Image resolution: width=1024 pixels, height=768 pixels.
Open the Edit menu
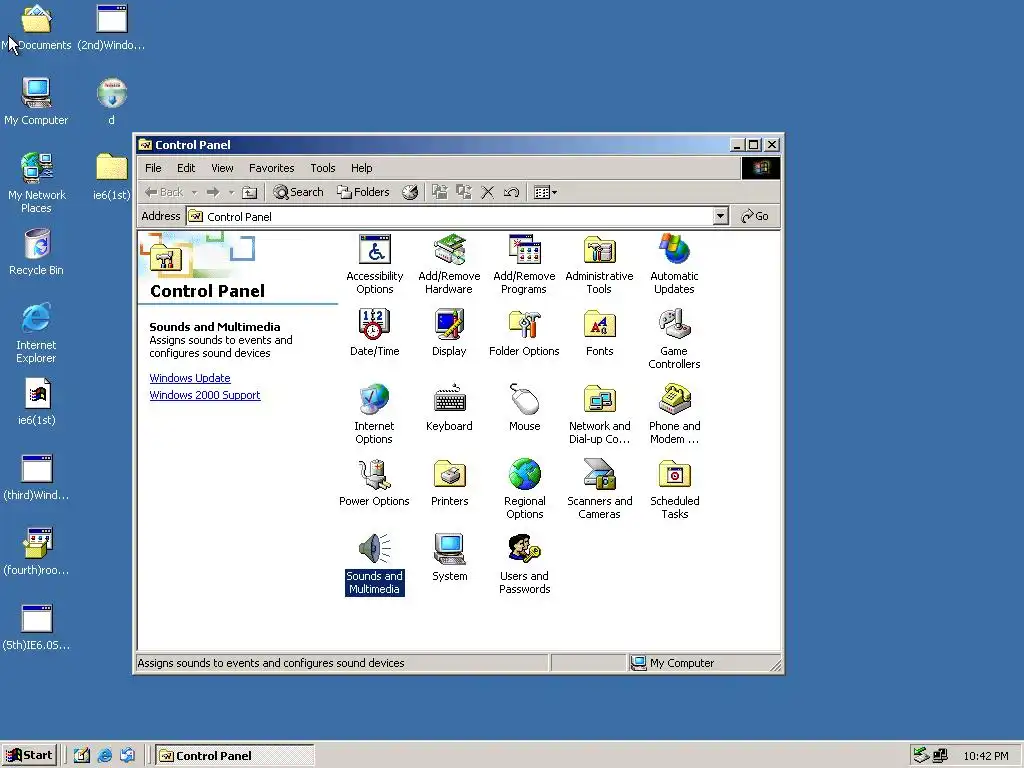click(186, 168)
